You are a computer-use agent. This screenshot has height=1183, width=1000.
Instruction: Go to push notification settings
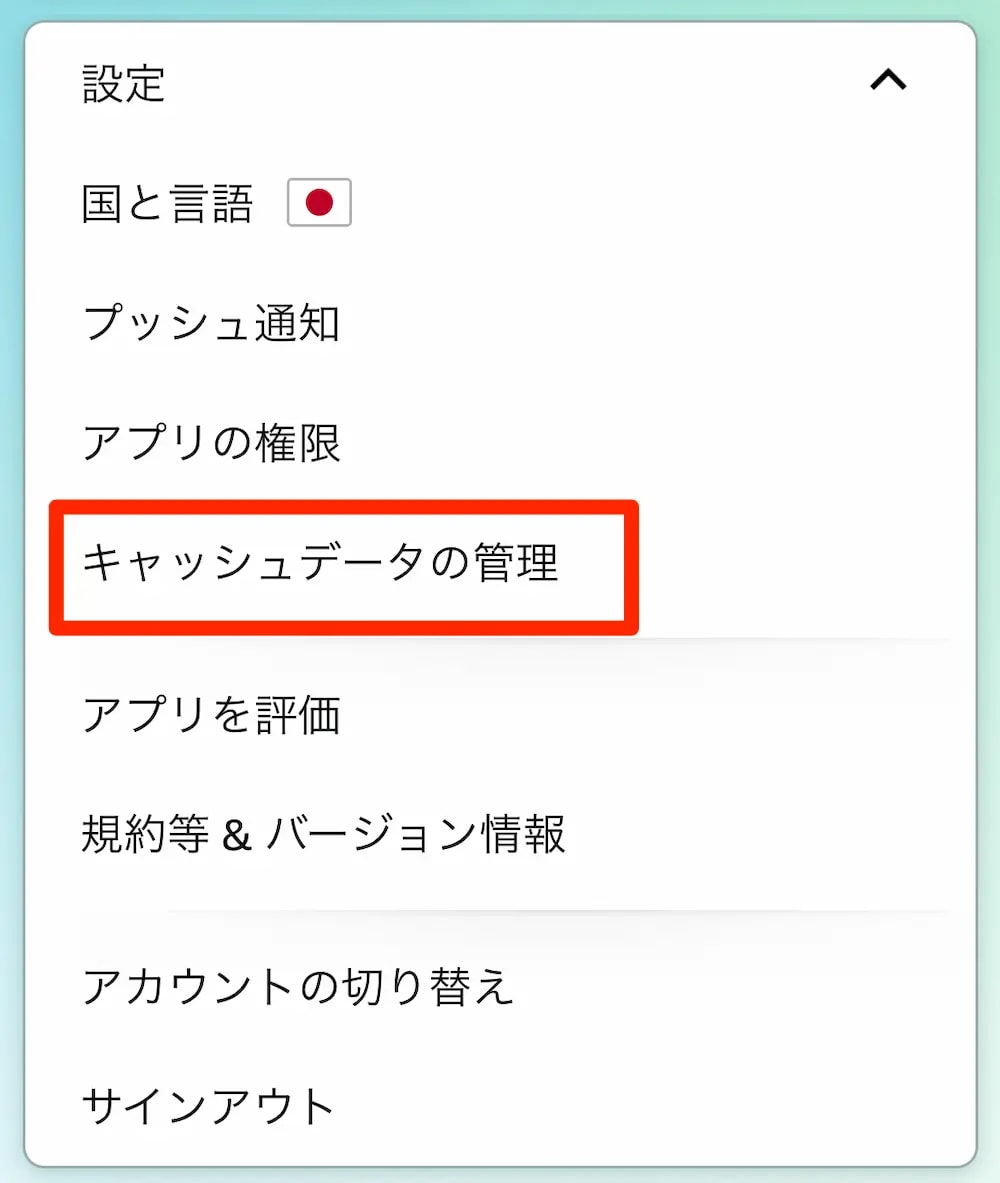(211, 324)
